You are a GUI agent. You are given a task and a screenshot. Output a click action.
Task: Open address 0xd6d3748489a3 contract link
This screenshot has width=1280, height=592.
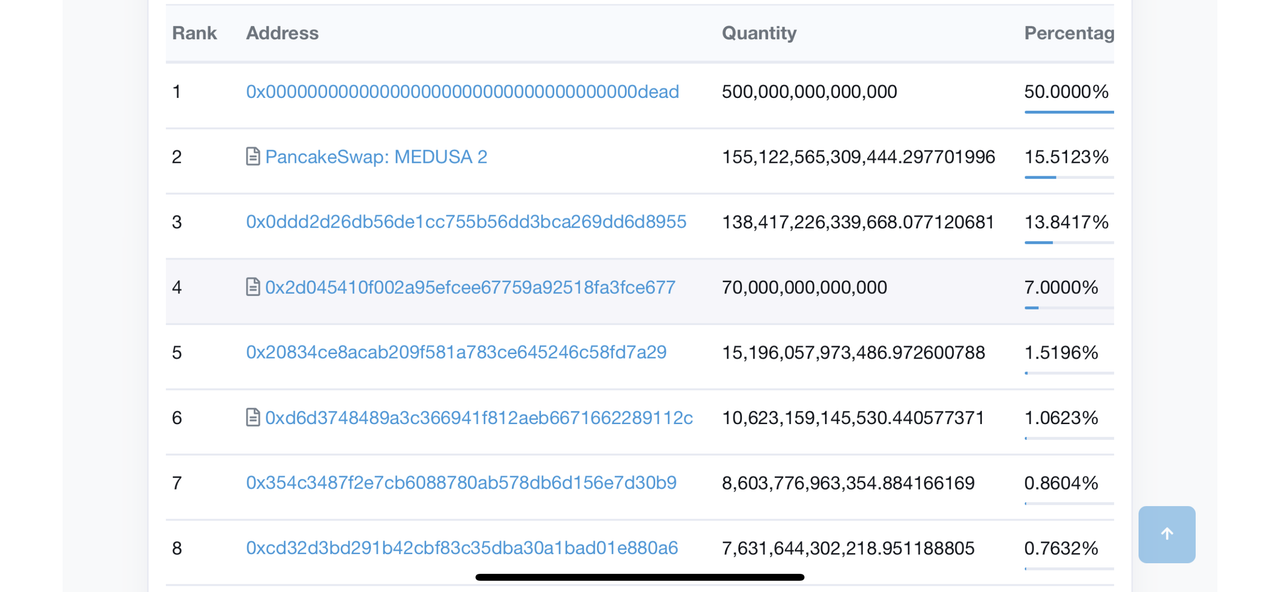[479, 418]
